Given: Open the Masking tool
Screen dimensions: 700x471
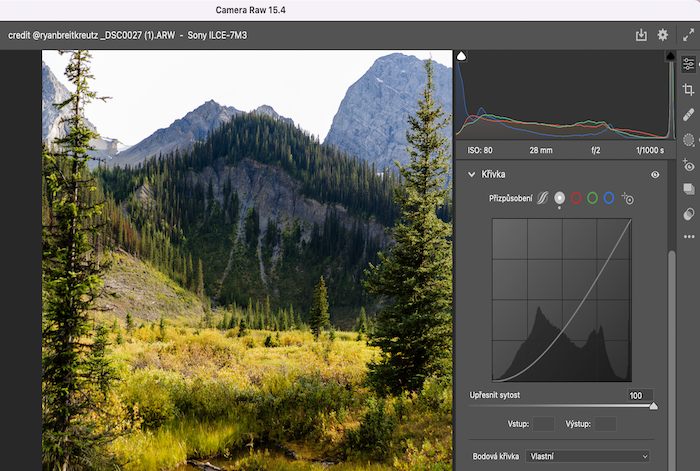Looking at the screenshot, I should point(688,140).
